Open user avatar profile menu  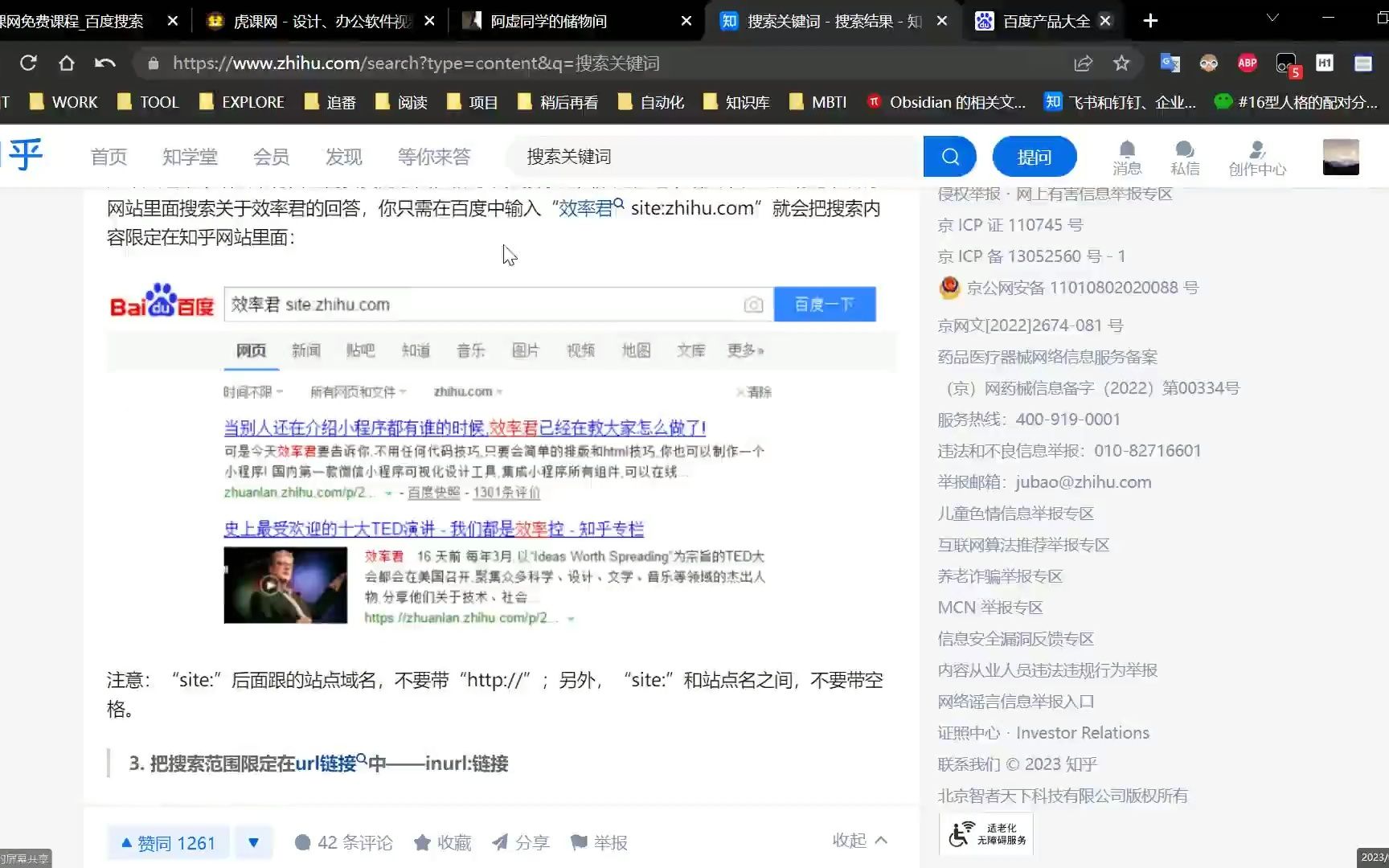[x=1341, y=157]
